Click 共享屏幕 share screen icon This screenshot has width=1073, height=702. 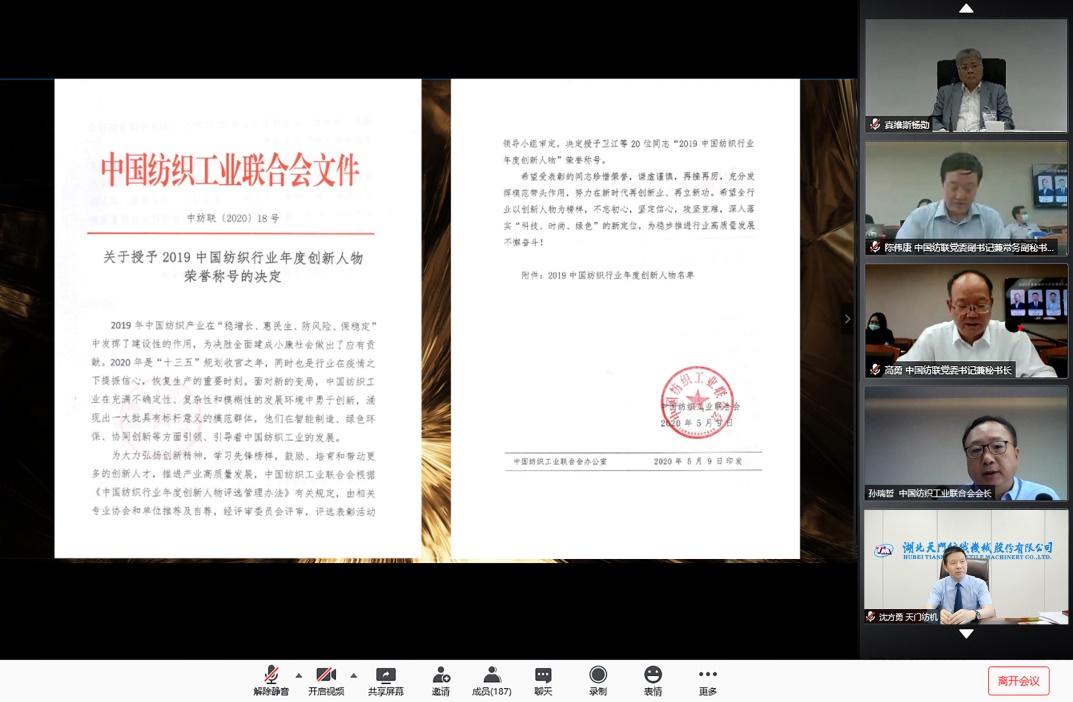[x=385, y=680]
